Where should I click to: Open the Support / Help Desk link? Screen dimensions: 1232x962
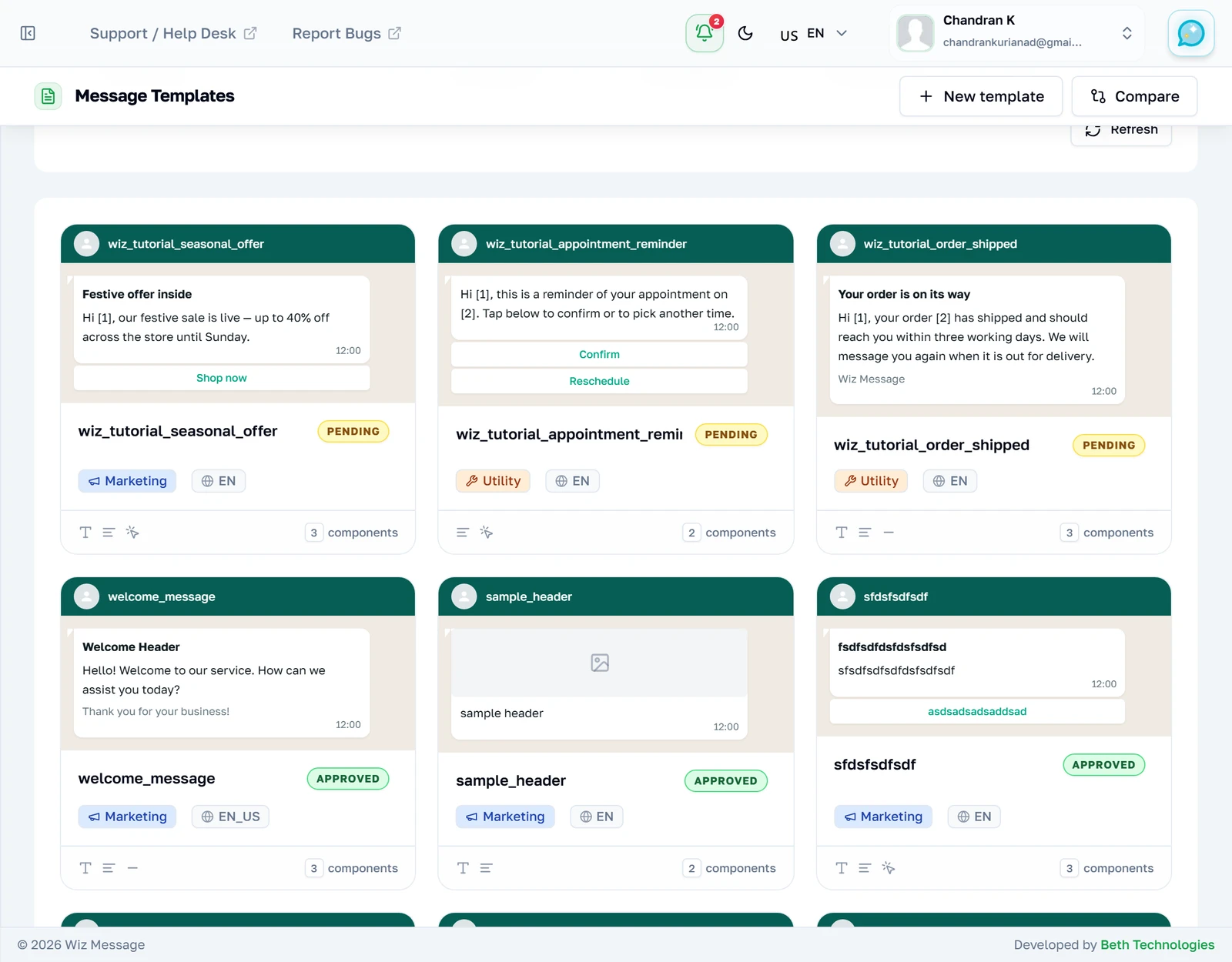173,33
